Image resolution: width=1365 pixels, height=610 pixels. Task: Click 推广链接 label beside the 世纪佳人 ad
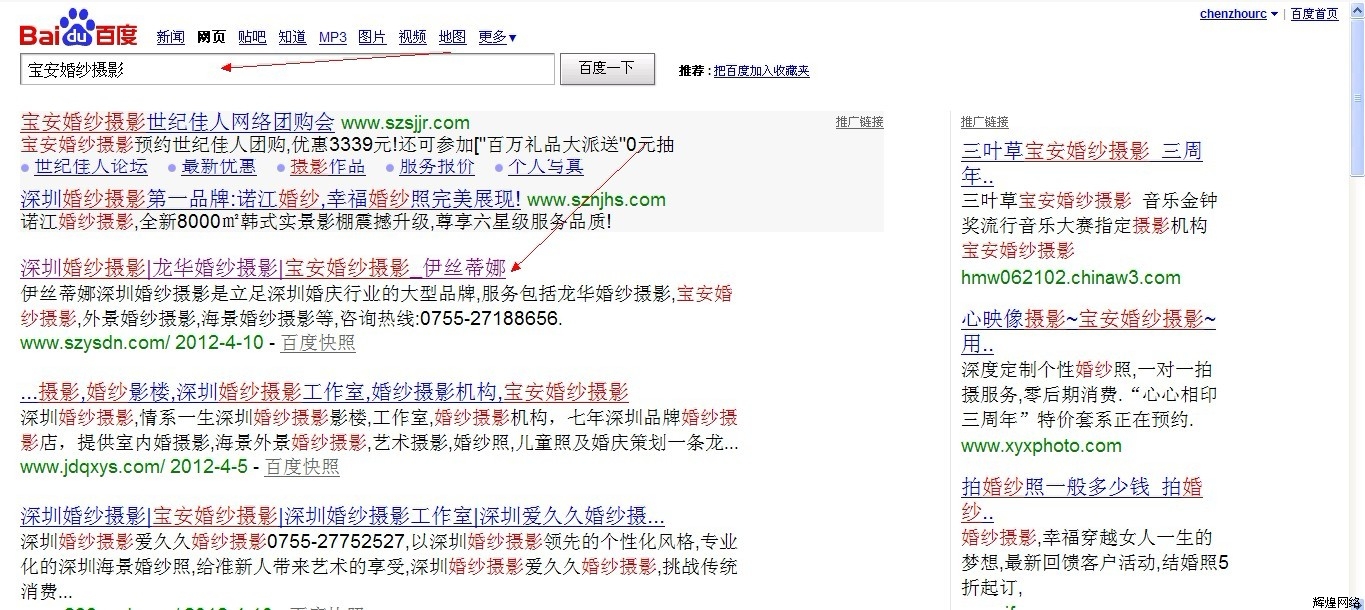(860, 122)
